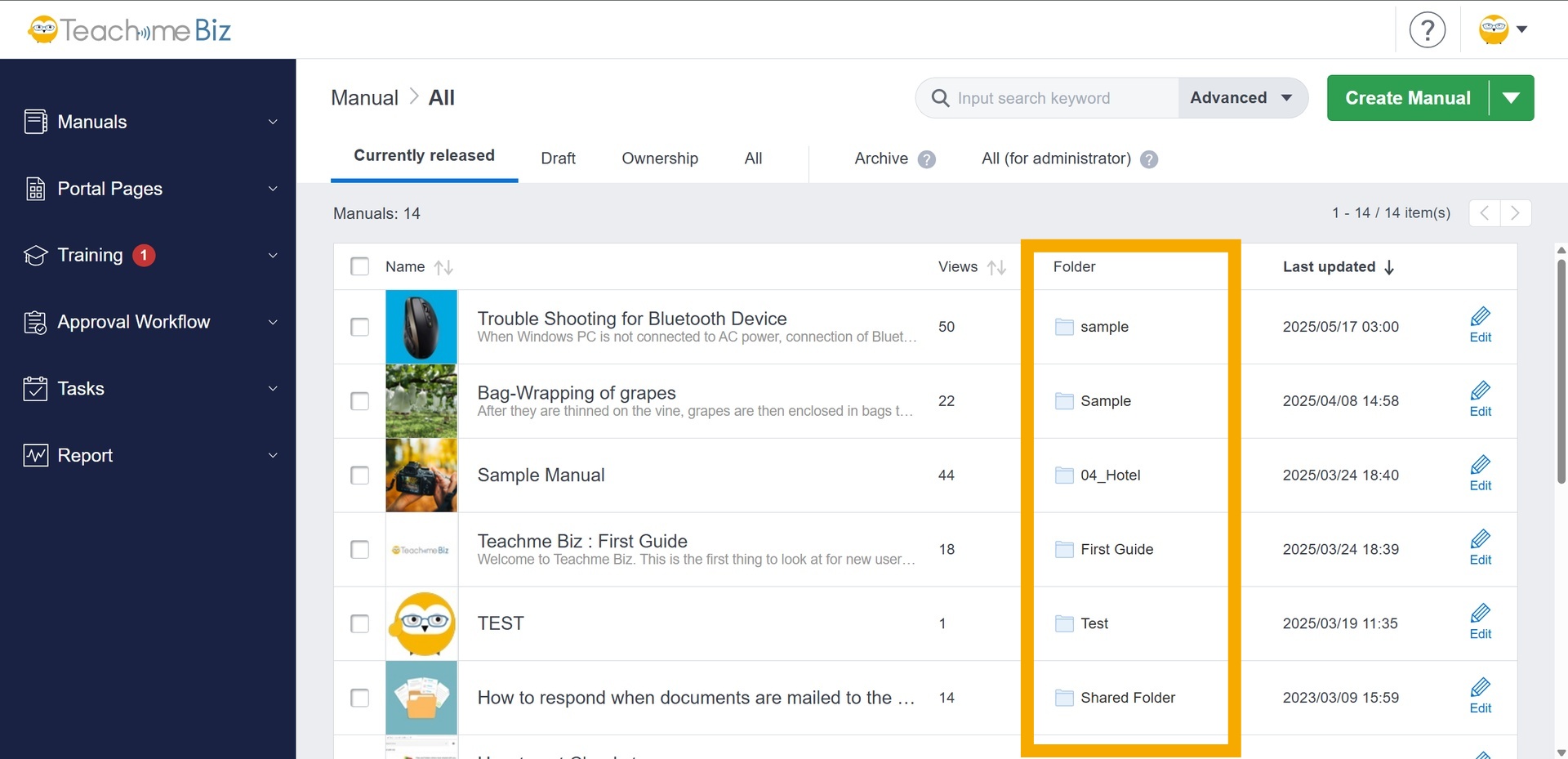Image resolution: width=1568 pixels, height=759 pixels.
Task: Open the Create Manual dropdown arrow
Action: coord(1511,98)
